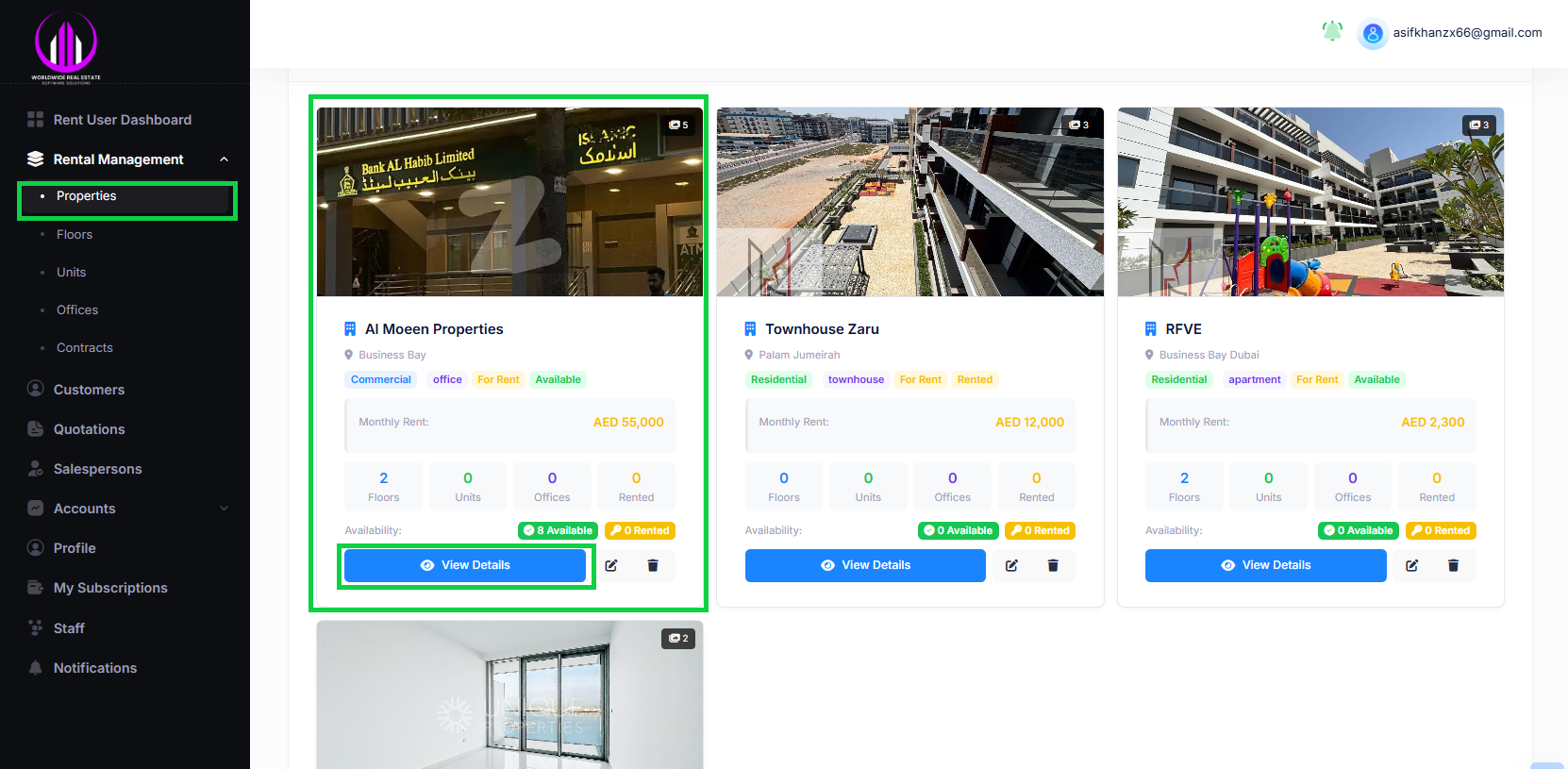Delete Al Moeen Properties using trash icon
Viewport: 1568px width, 769px height.
(x=653, y=565)
